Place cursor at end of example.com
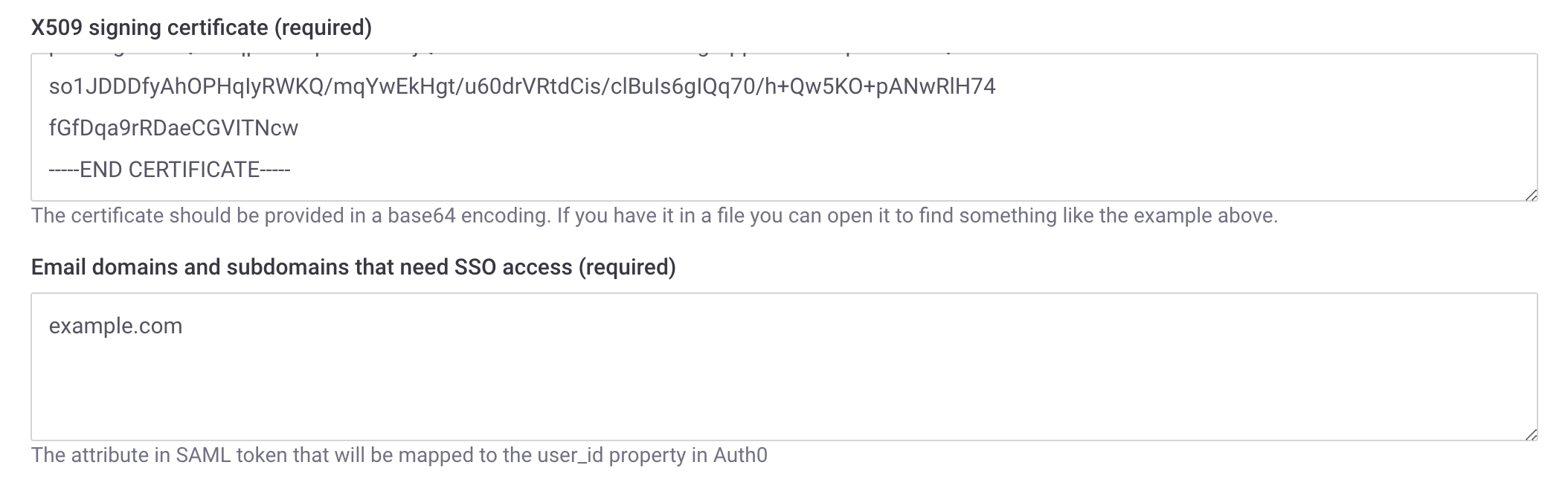 click(x=184, y=324)
